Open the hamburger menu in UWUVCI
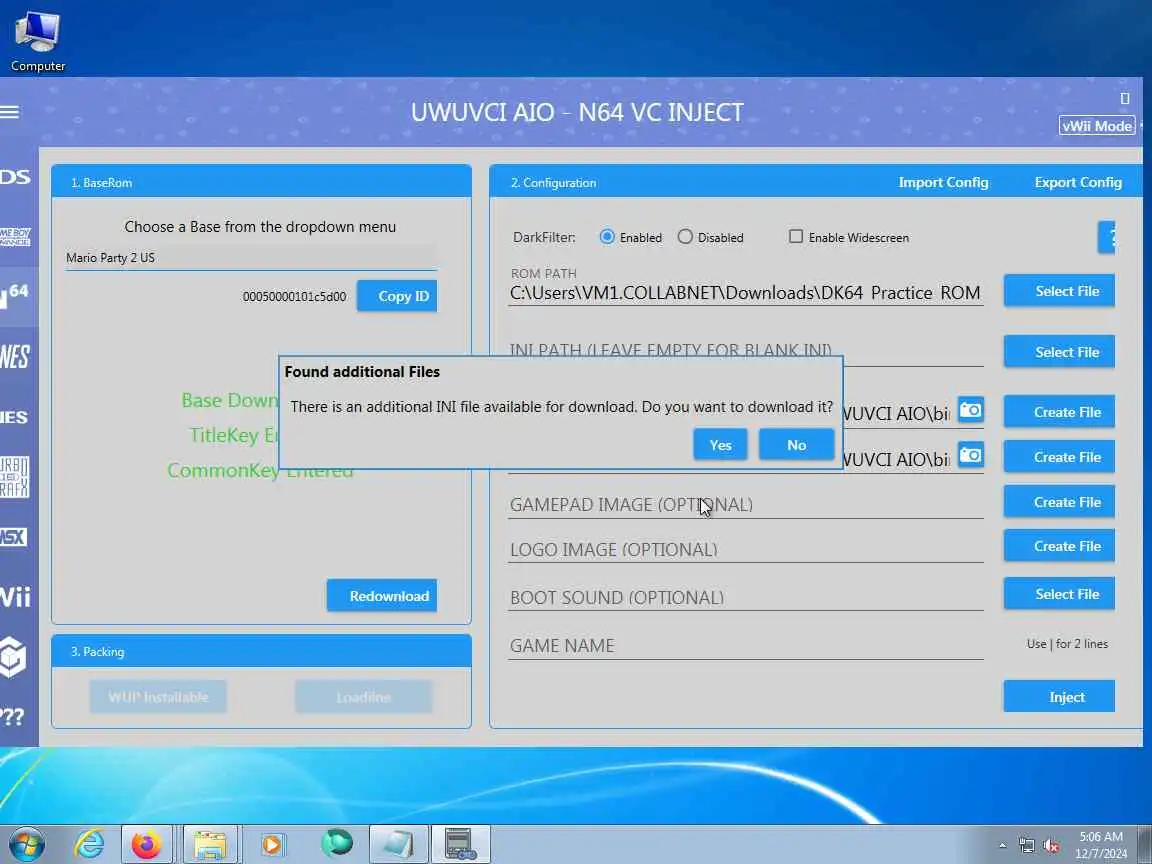 pyautogui.click(x=10, y=112)
